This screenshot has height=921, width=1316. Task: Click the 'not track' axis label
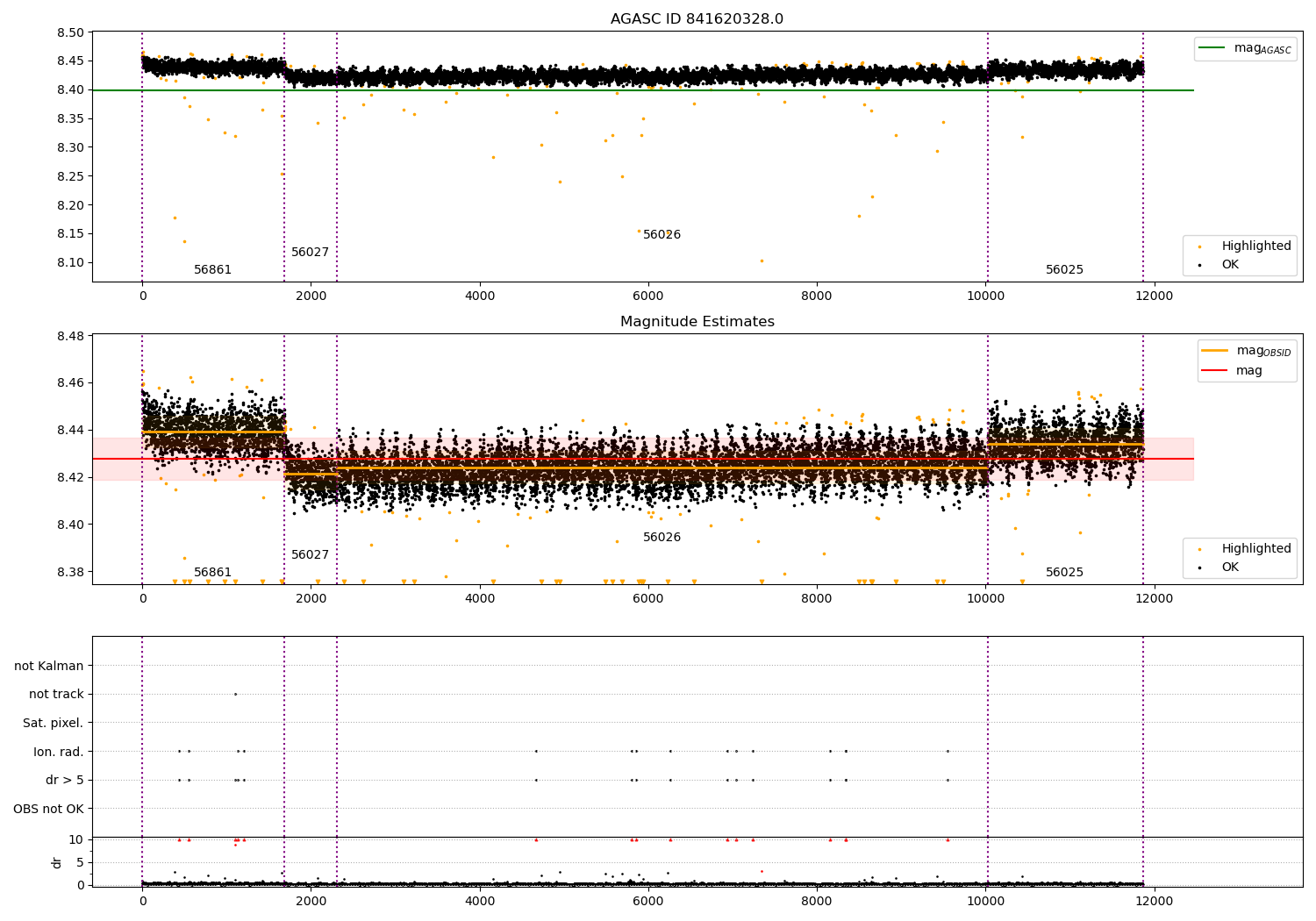[x=56, y=695]
